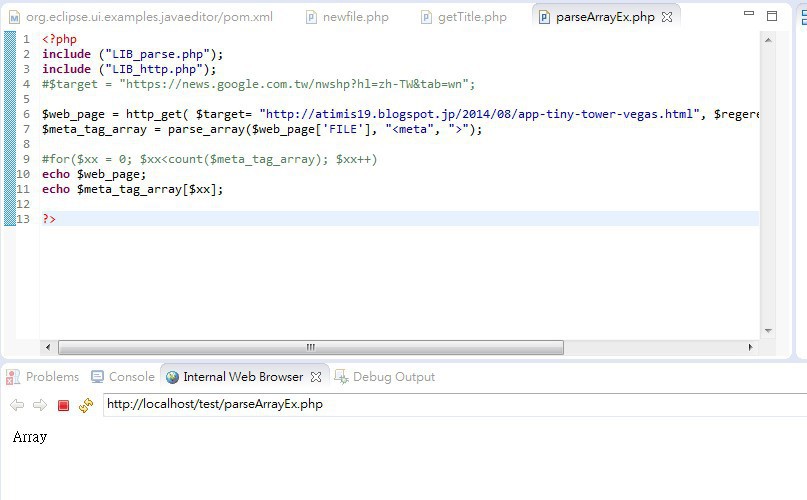Click the Debug Output icon
Screen dimensions: 807x500
(341, 377)
